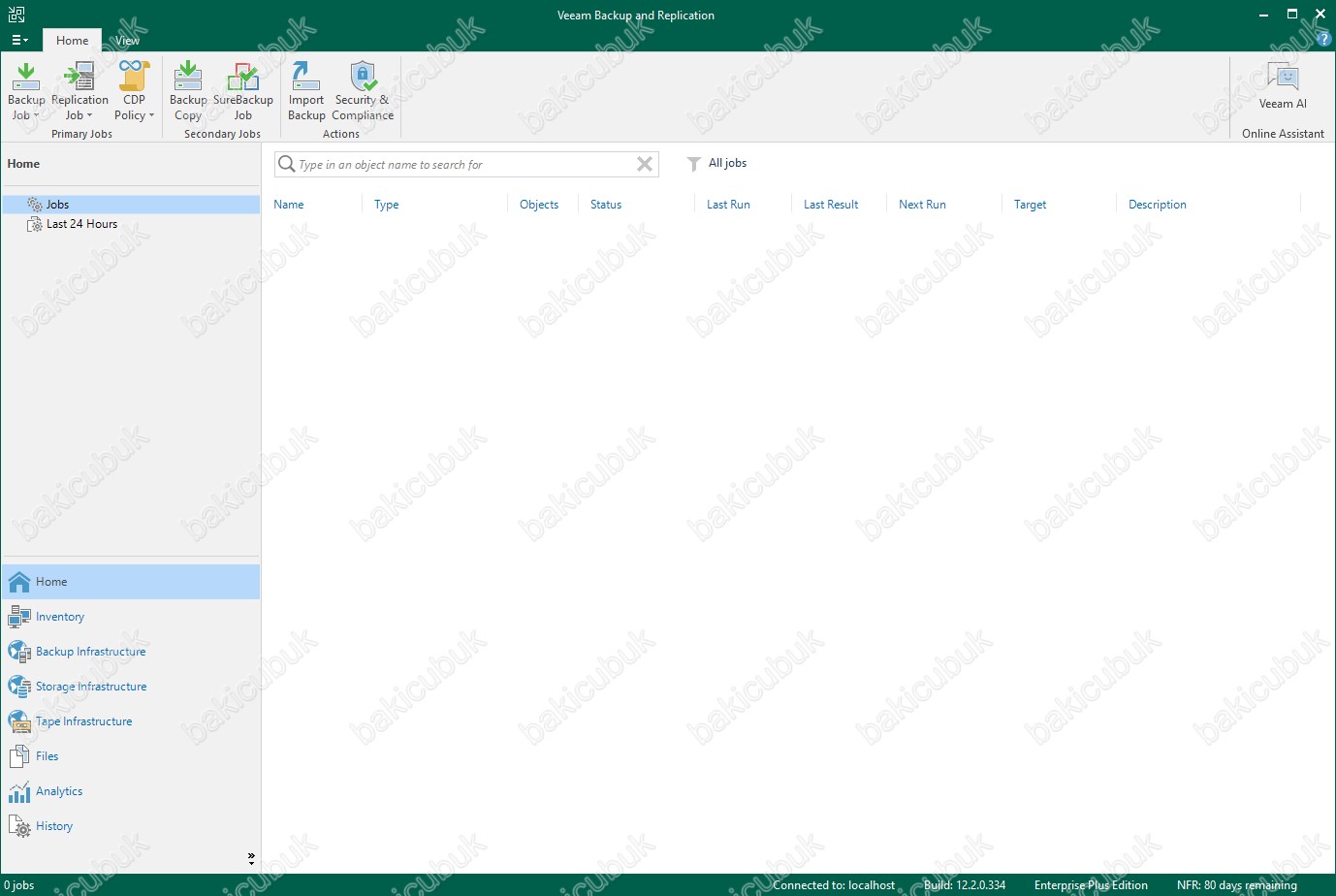Open the Backup Job ribbon button
Image resolution: width=1336 pixels, height=896 pixels.
click(x=26, y=90)
